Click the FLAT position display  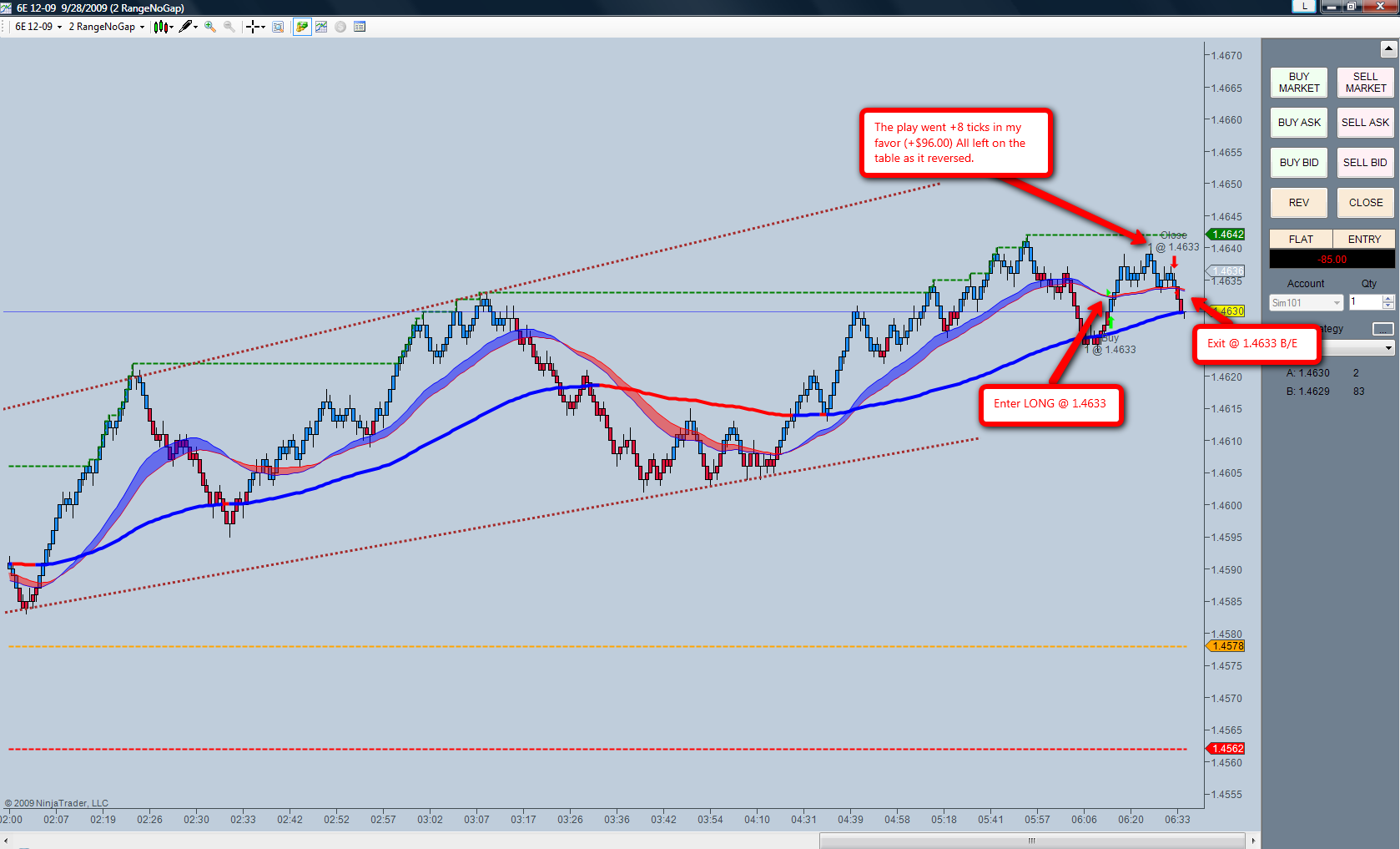pyautogui.click(x=1301, y=240)
